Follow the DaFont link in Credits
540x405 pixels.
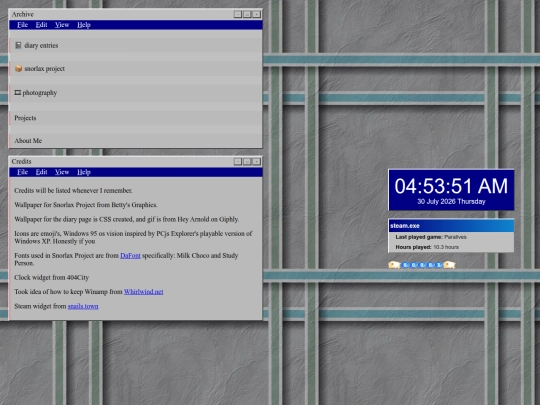click(130, 256)
